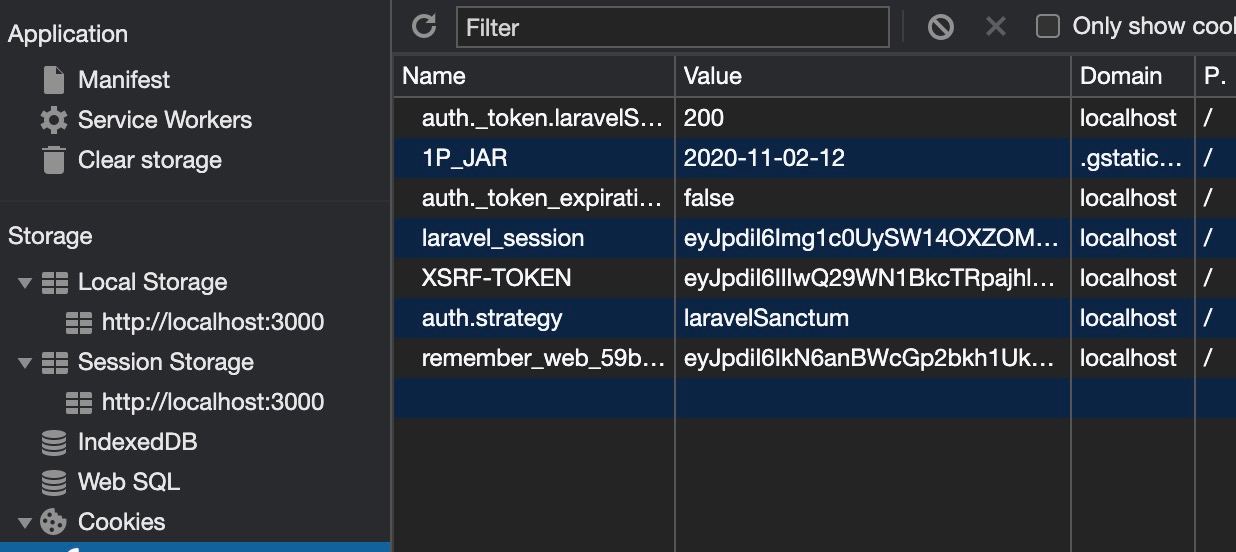Select the auth.strategy cookie name
The image size is (1236, 552).
492,318
